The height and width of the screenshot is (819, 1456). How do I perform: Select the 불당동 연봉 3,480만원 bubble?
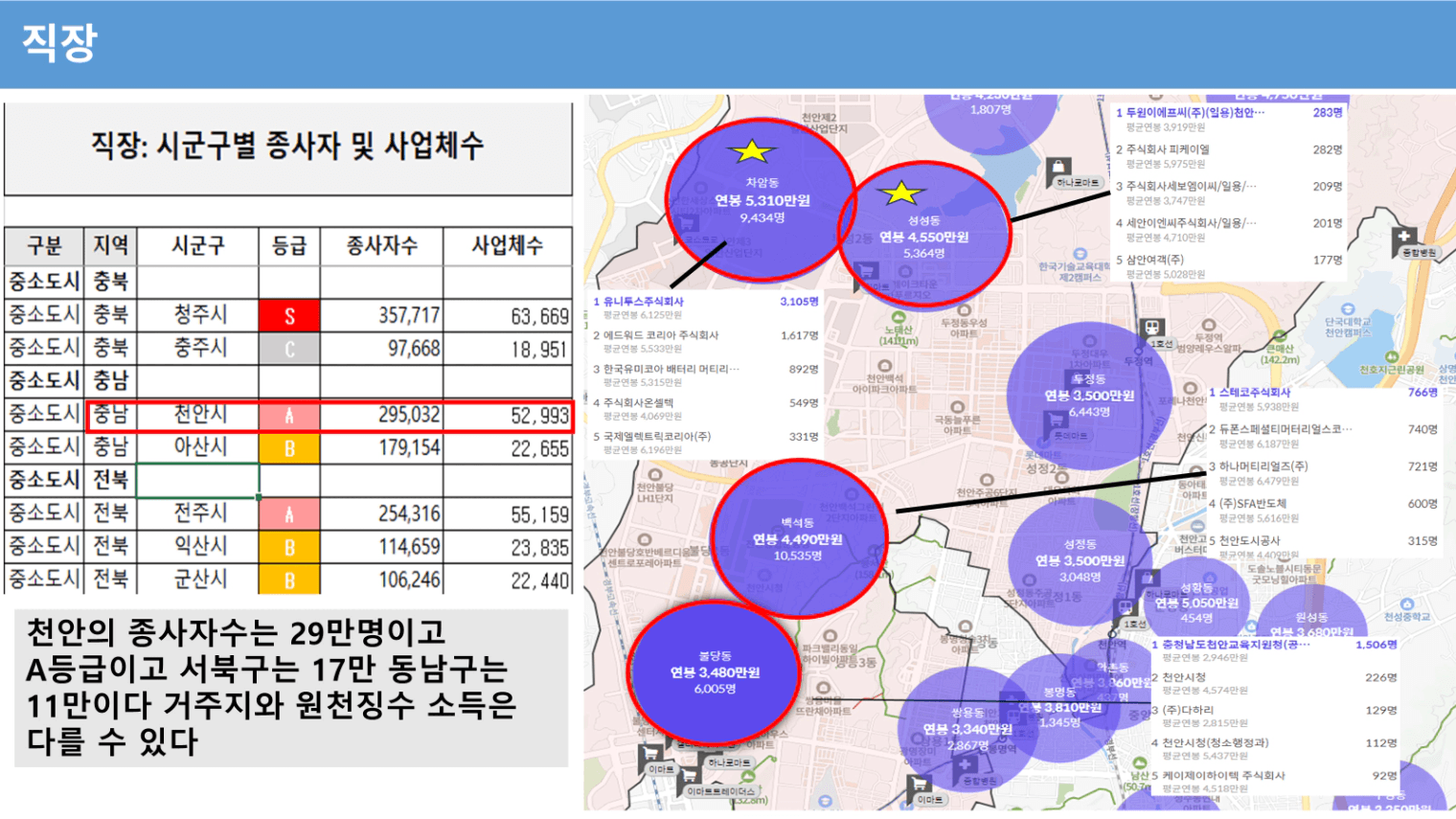pos(714,671)
